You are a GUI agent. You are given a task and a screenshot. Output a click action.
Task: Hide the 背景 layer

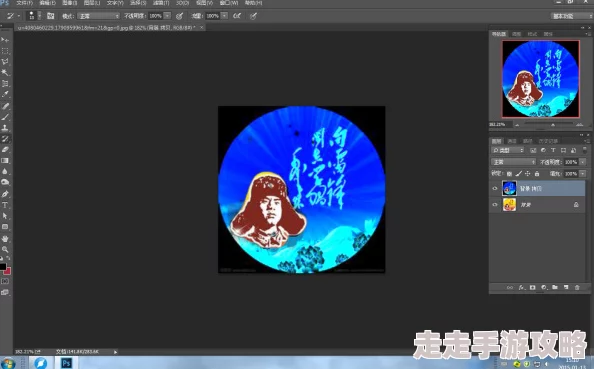[494, 205]
